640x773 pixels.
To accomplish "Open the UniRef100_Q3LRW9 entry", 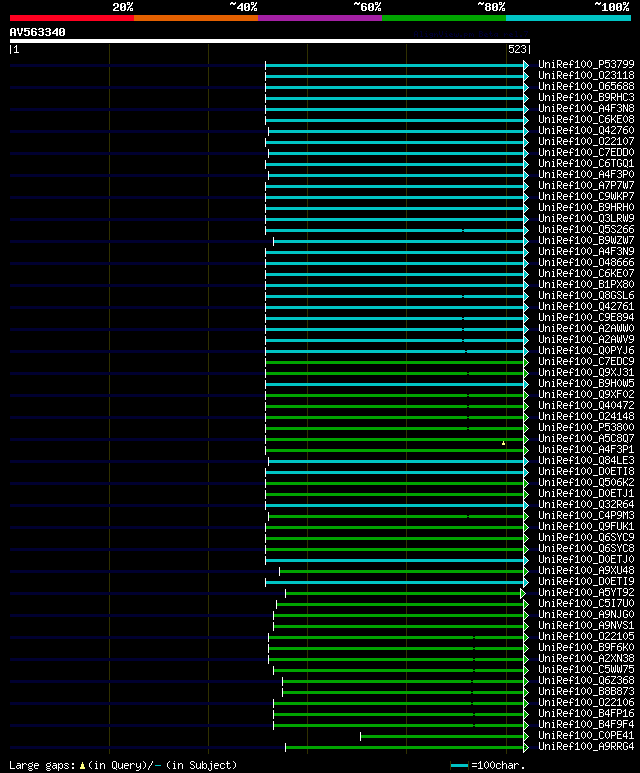I will tap(586, 218).
